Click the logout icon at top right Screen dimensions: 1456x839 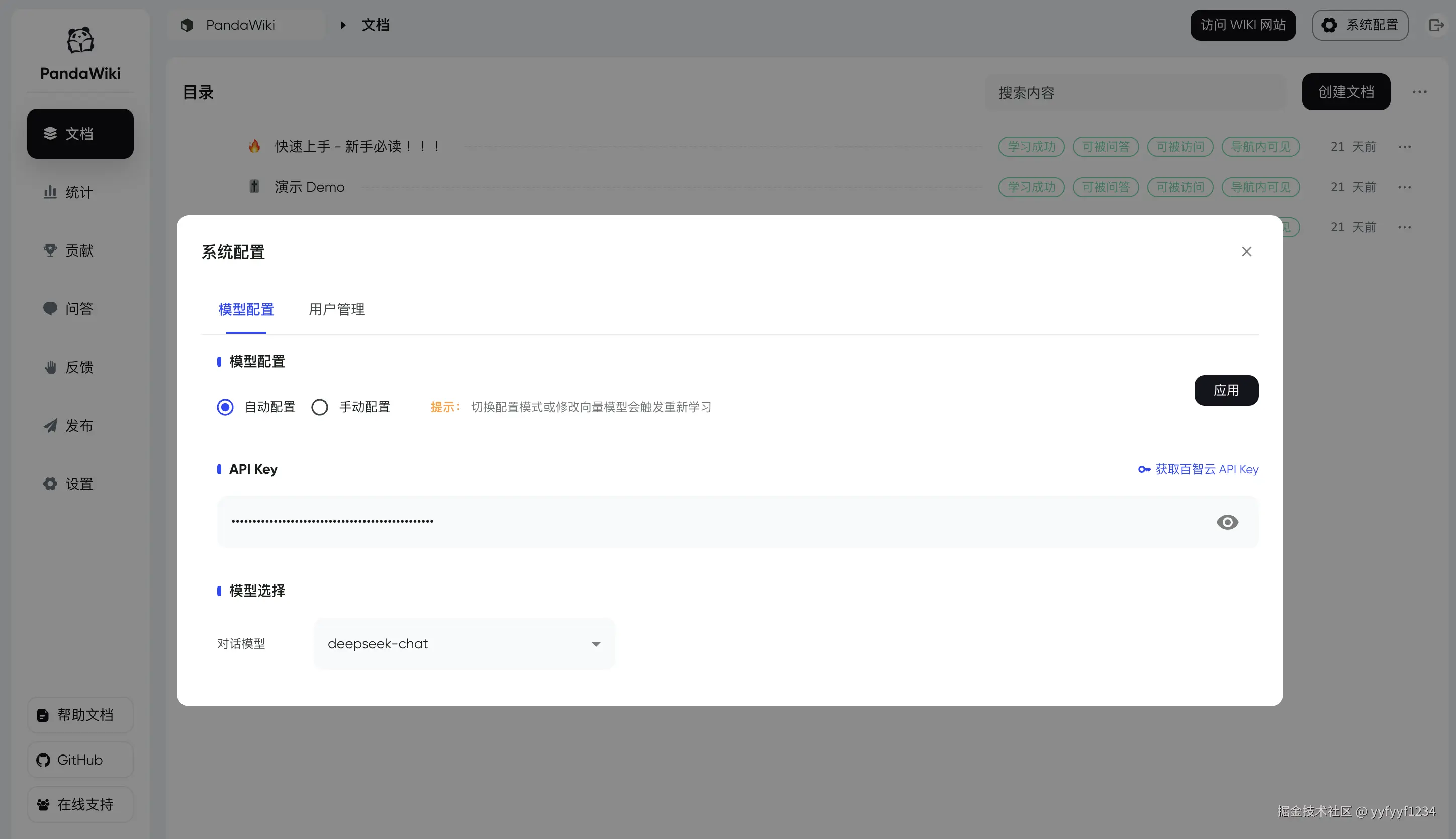[x=1436, y=25]
